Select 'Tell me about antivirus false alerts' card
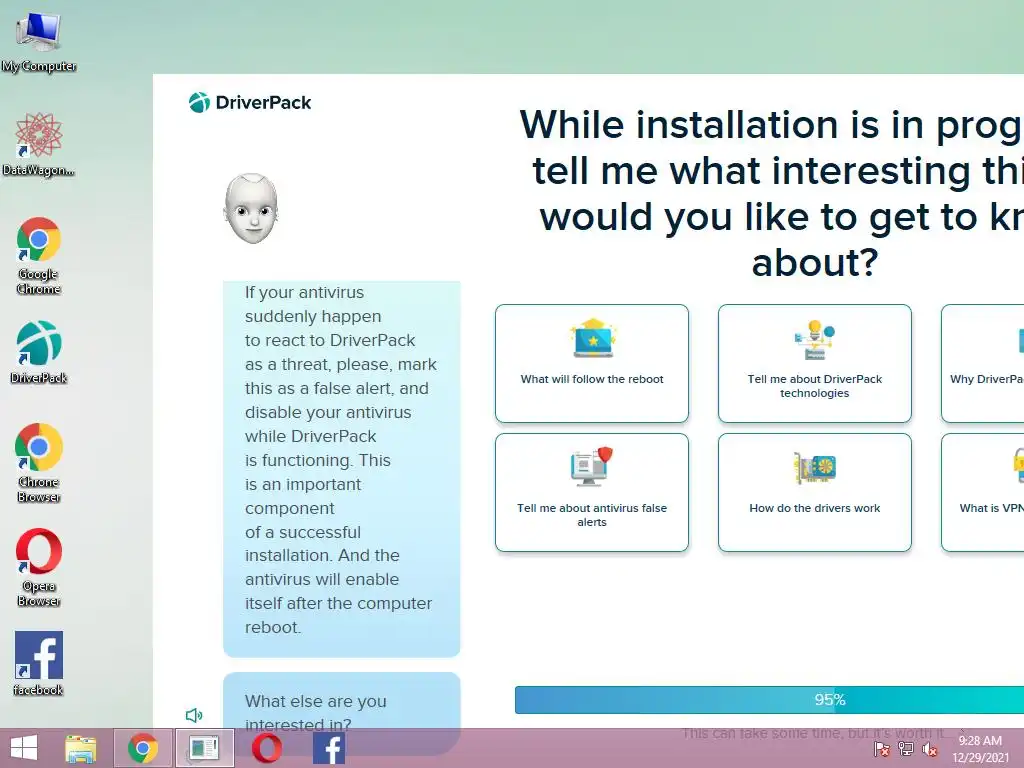Viewport: 1024px width, 768px height. click(x=592, y=492)
